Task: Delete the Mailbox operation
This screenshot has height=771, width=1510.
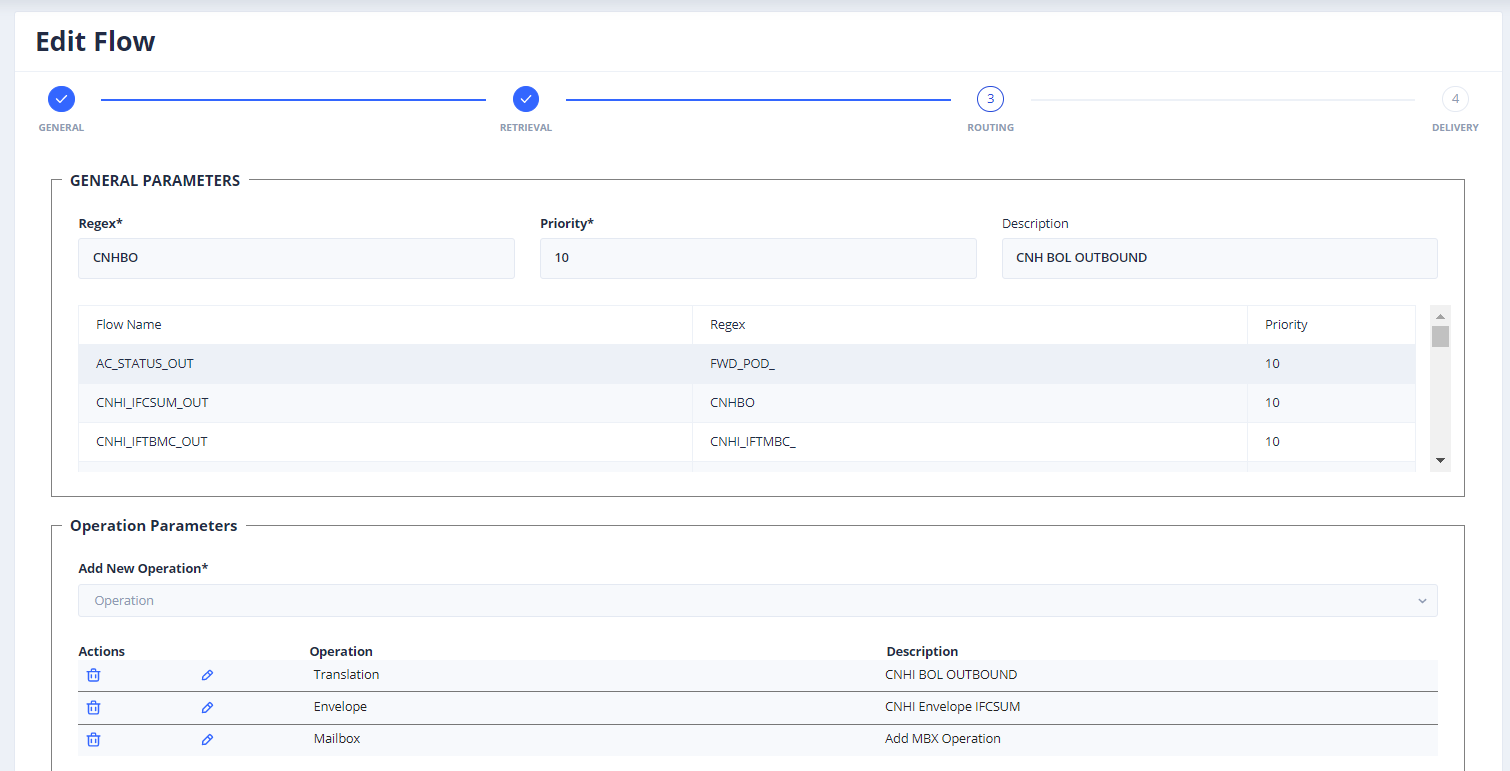Action: click(x=93, y=739)
